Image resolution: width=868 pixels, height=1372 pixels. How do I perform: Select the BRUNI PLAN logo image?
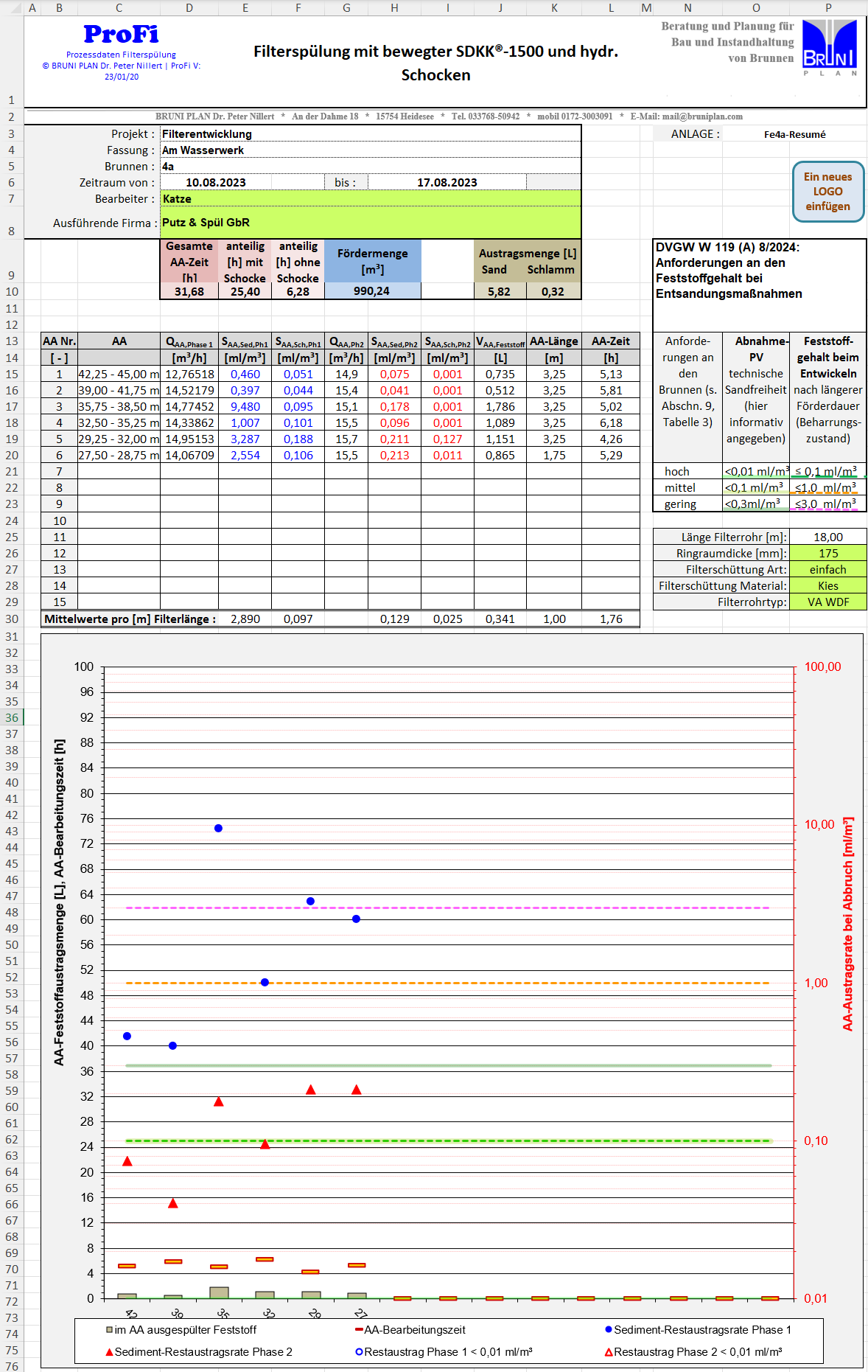pos(830,47)
